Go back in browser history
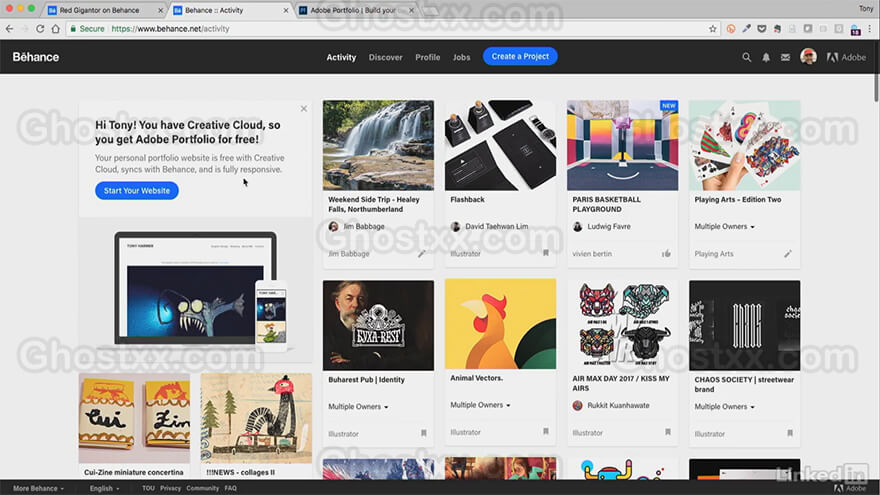 coord(10,29)
